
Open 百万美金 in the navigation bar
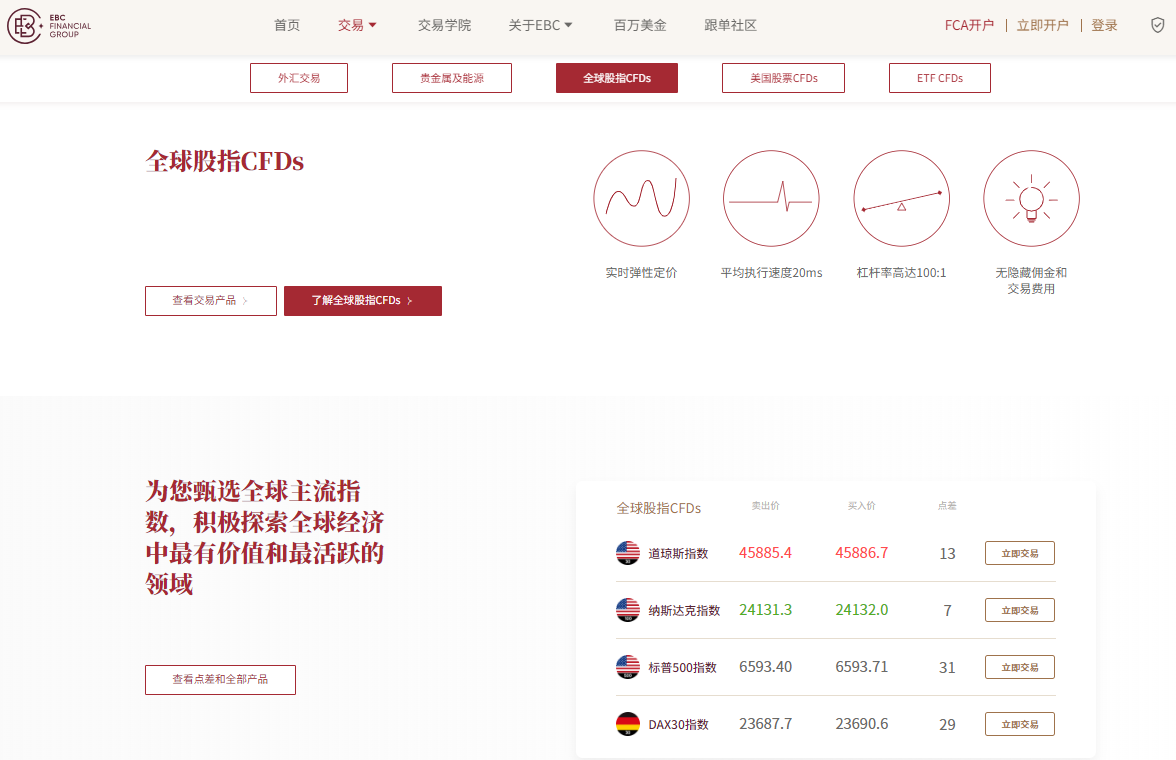(x=640, y=26)
